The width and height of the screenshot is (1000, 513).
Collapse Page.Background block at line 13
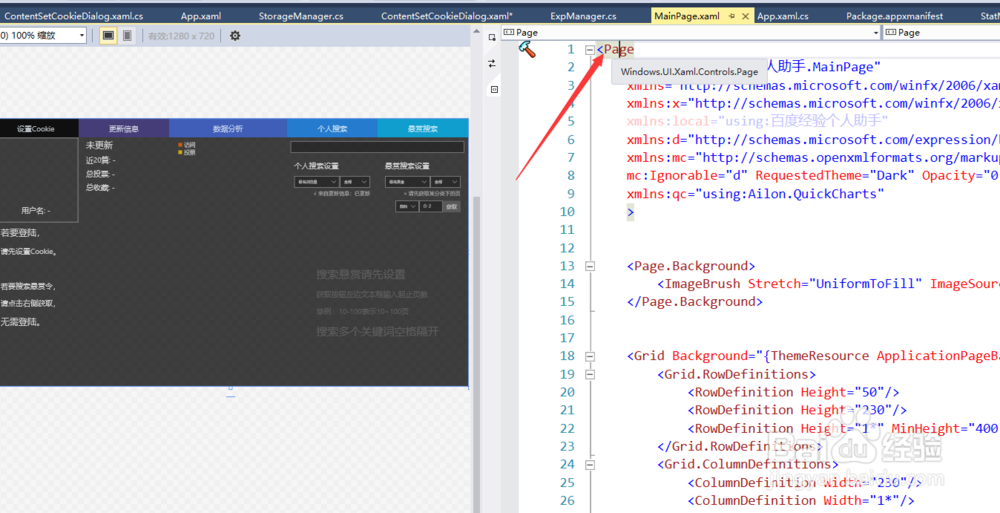point(590,266)
